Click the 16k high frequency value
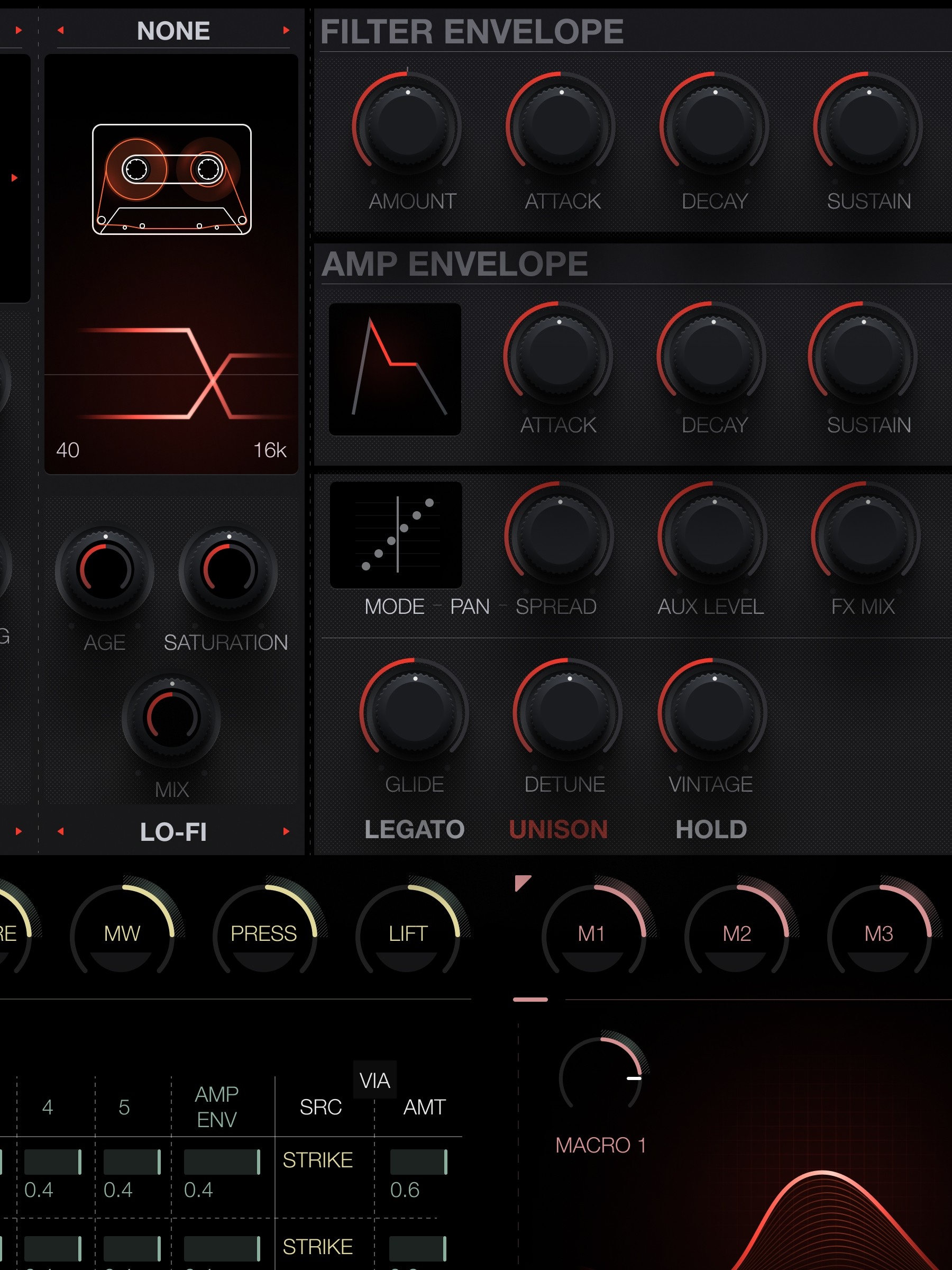The height and width of the screenshot is (1270, 952). click(x=270, y=450)
